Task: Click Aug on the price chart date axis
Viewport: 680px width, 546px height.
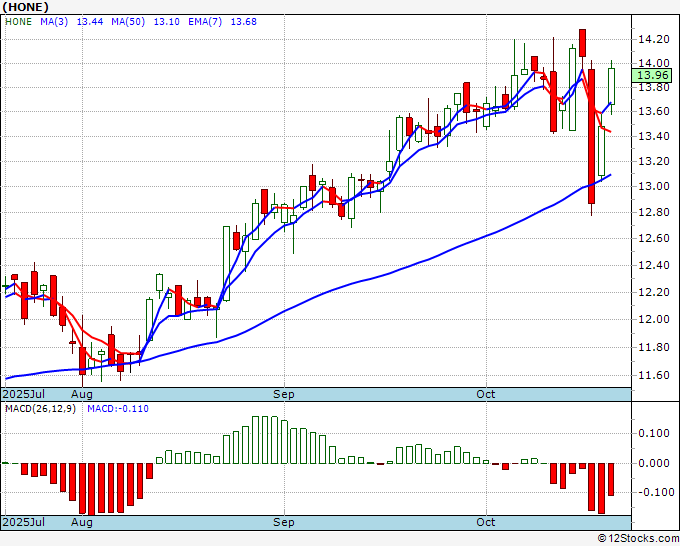Action: [x=82, y=394]
